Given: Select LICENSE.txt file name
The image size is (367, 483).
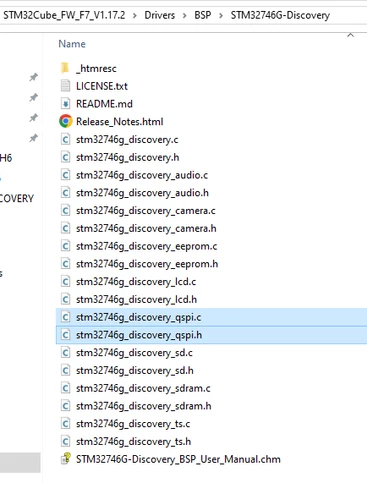Looking at the screenshot, I should (102, 86).
